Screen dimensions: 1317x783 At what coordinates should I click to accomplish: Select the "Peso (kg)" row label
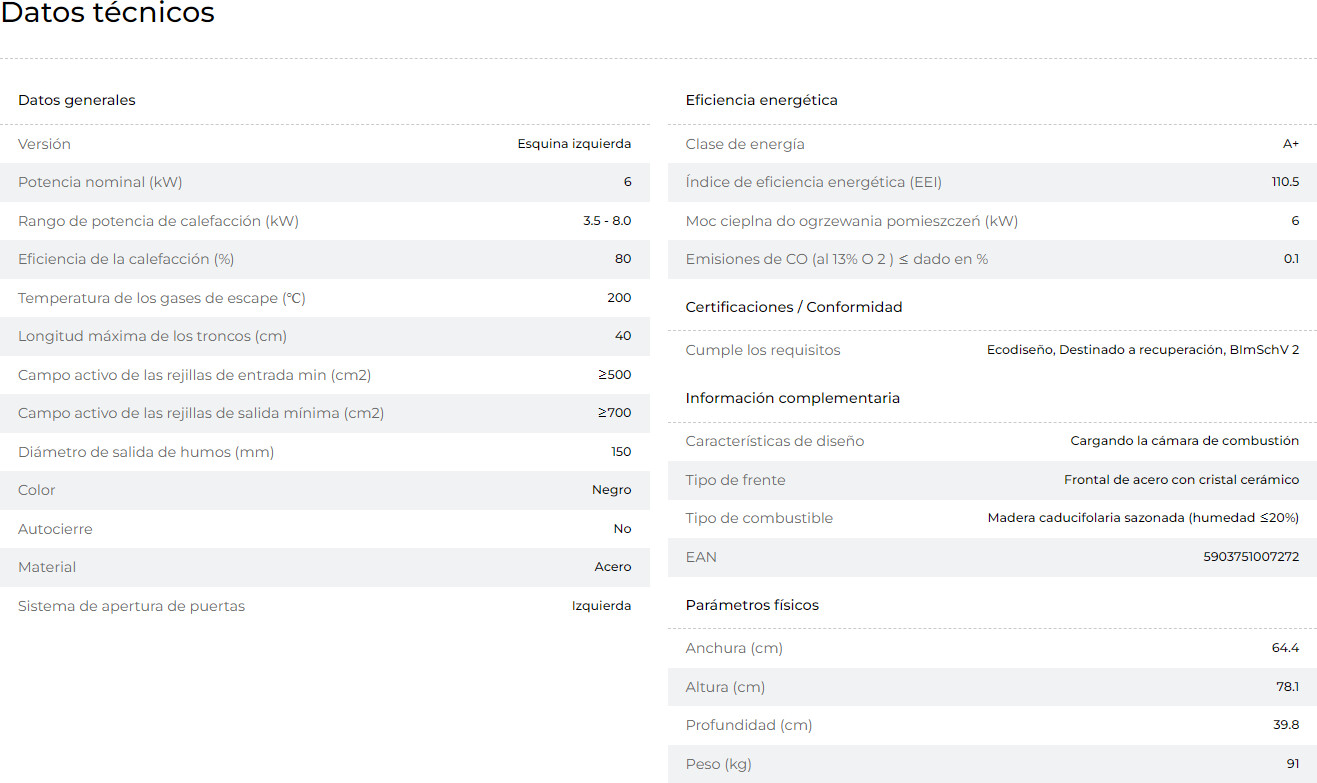(718, 764)
